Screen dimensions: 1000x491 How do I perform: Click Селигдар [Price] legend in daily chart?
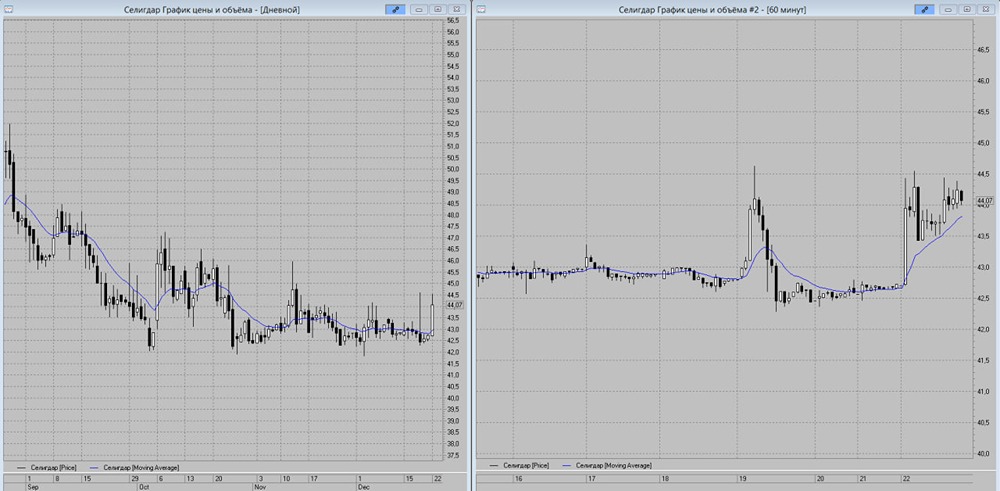50,466
